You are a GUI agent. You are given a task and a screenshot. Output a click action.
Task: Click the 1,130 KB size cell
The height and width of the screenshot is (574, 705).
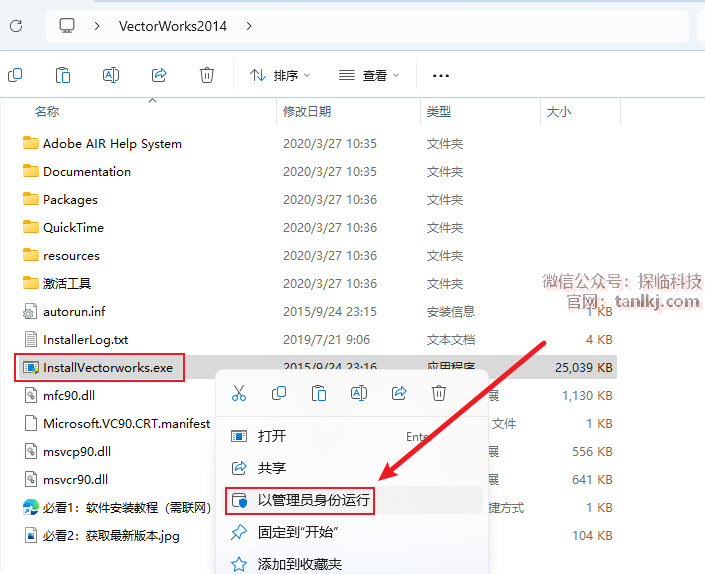[587, 396]
